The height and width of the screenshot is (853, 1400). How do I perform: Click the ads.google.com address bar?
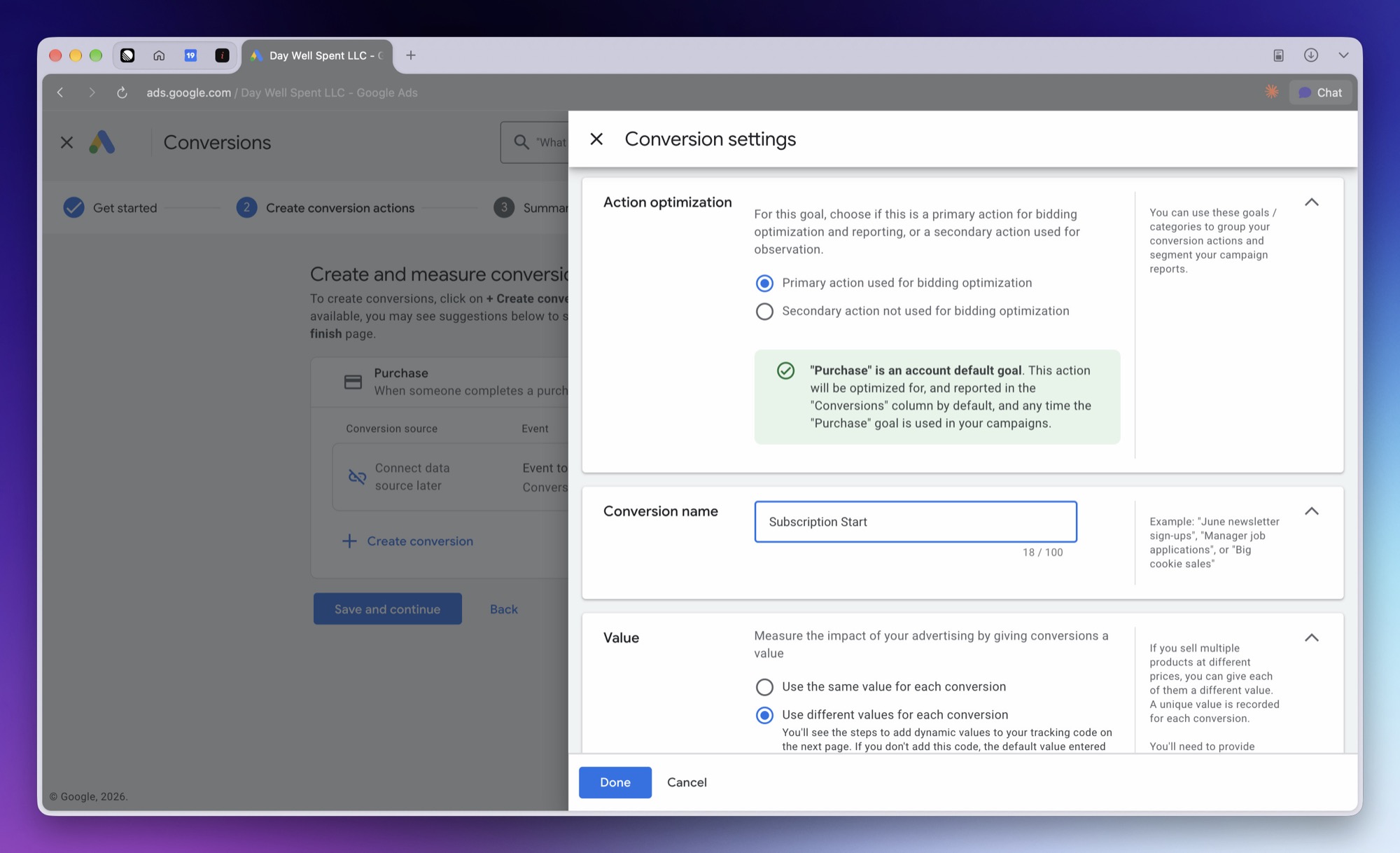click(x=281, y=92)
